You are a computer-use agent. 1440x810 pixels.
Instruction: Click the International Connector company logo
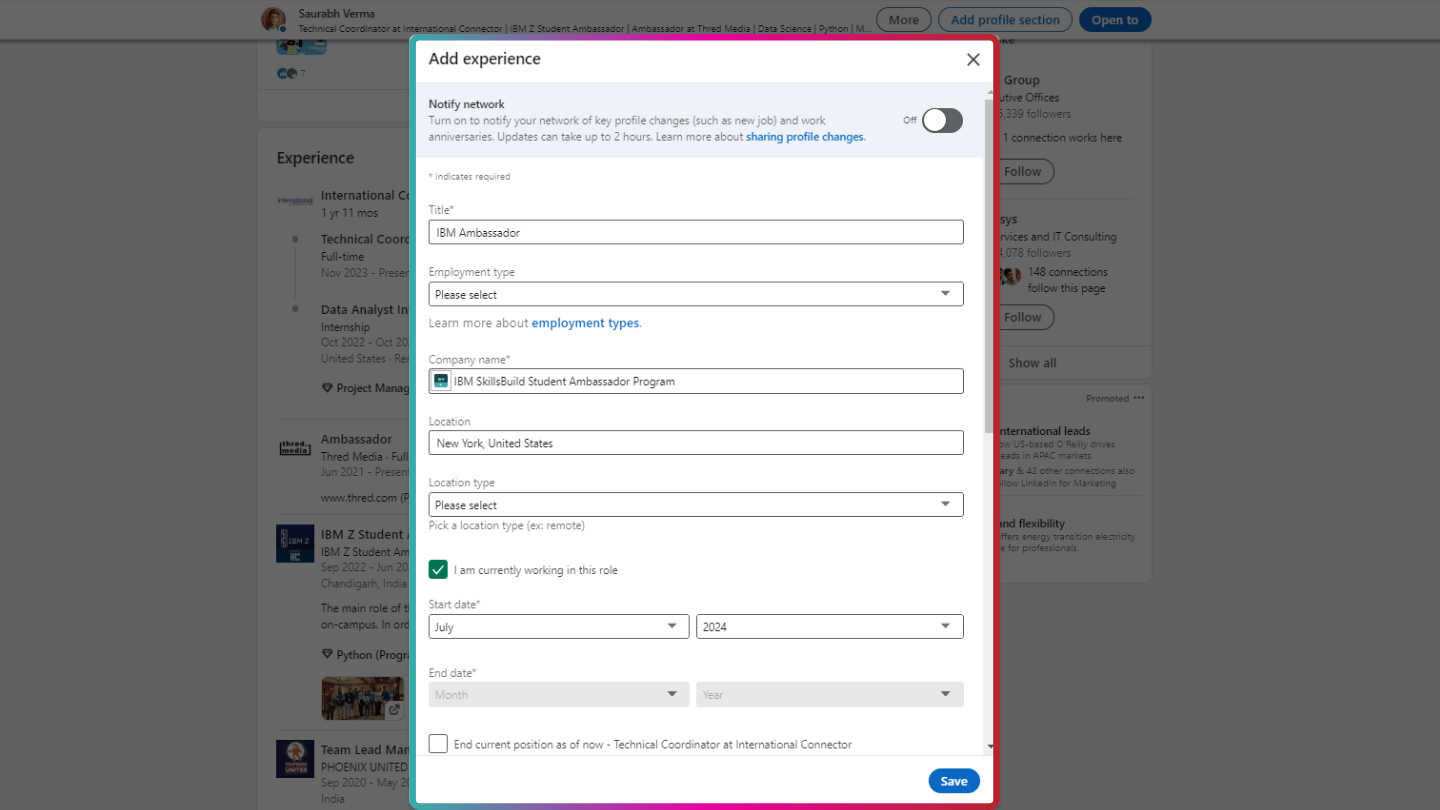coord(295,201)
